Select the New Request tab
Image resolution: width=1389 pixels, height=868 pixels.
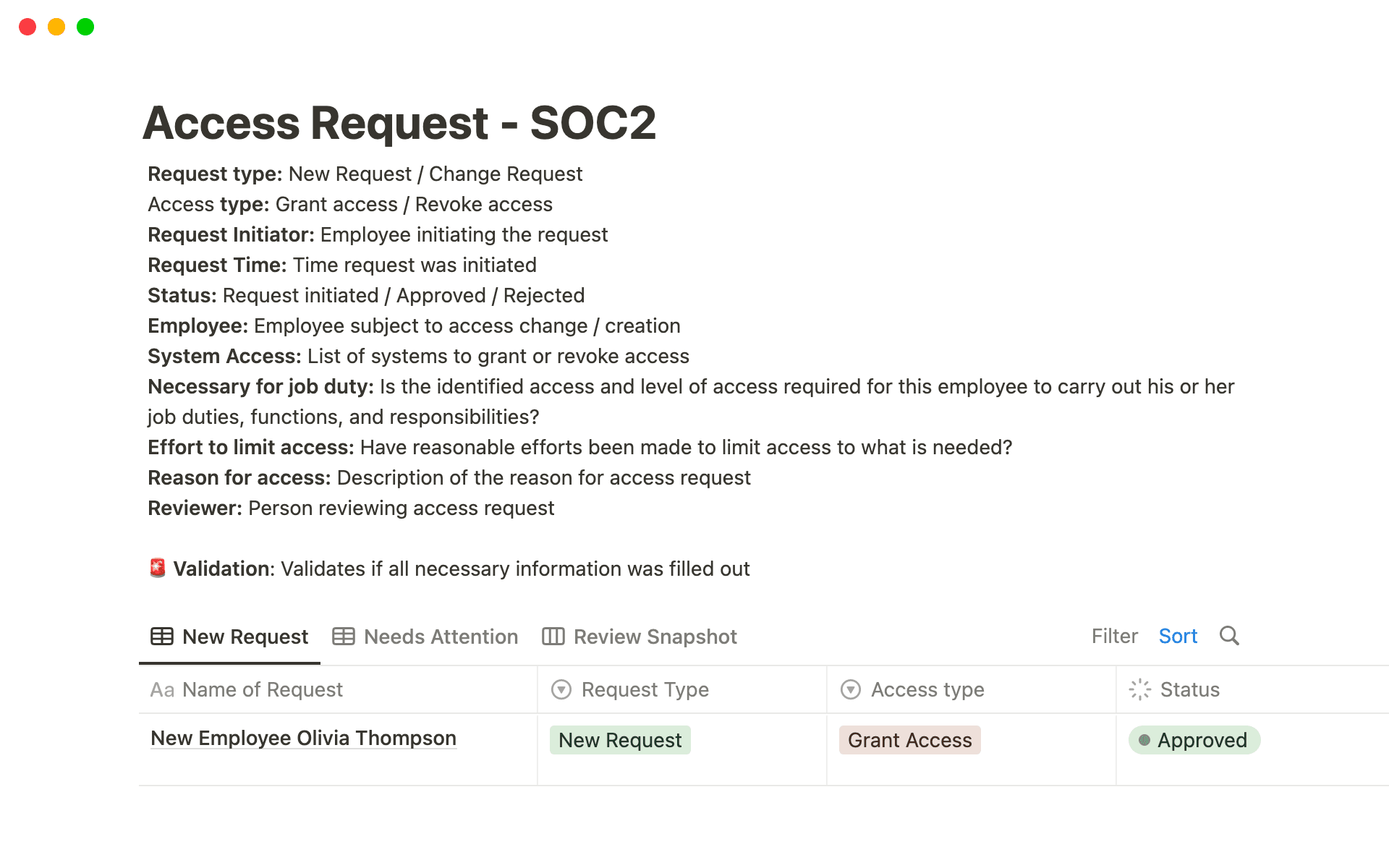coord(245,636)
